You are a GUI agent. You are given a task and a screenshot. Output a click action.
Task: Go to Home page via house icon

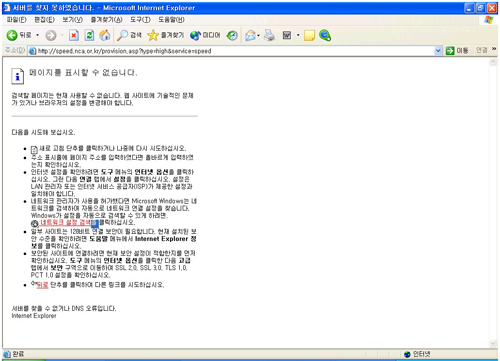pyautogui.click(x=105, y=35)
